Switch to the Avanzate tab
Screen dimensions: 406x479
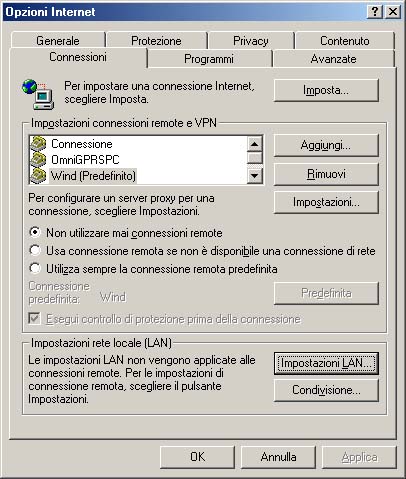click(333, 59)
